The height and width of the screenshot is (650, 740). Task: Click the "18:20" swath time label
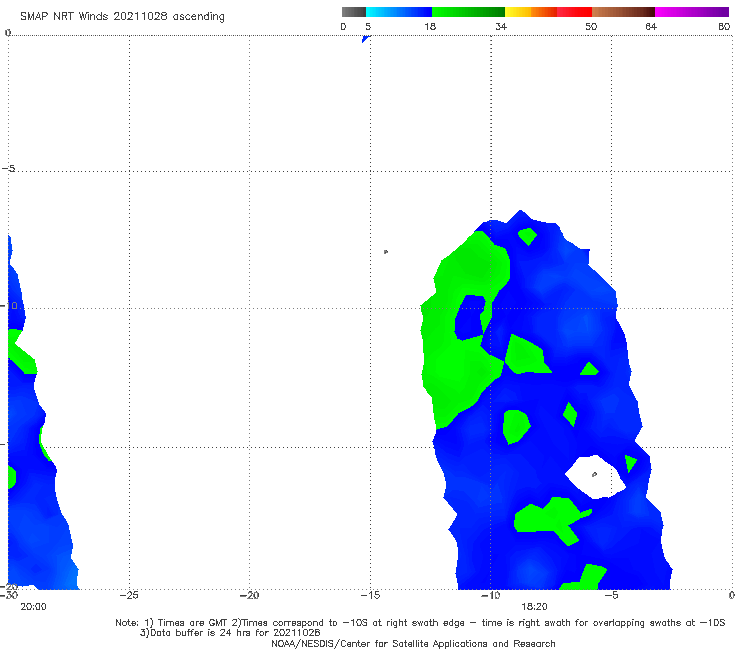tap(534, 607)
